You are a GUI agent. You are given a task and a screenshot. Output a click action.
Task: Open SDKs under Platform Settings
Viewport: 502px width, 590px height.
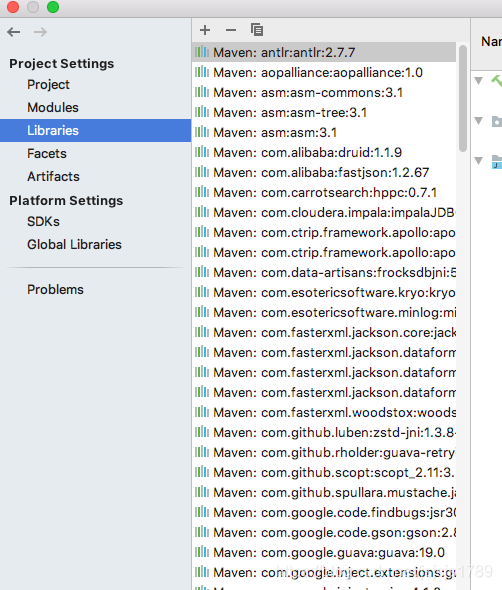43,222
